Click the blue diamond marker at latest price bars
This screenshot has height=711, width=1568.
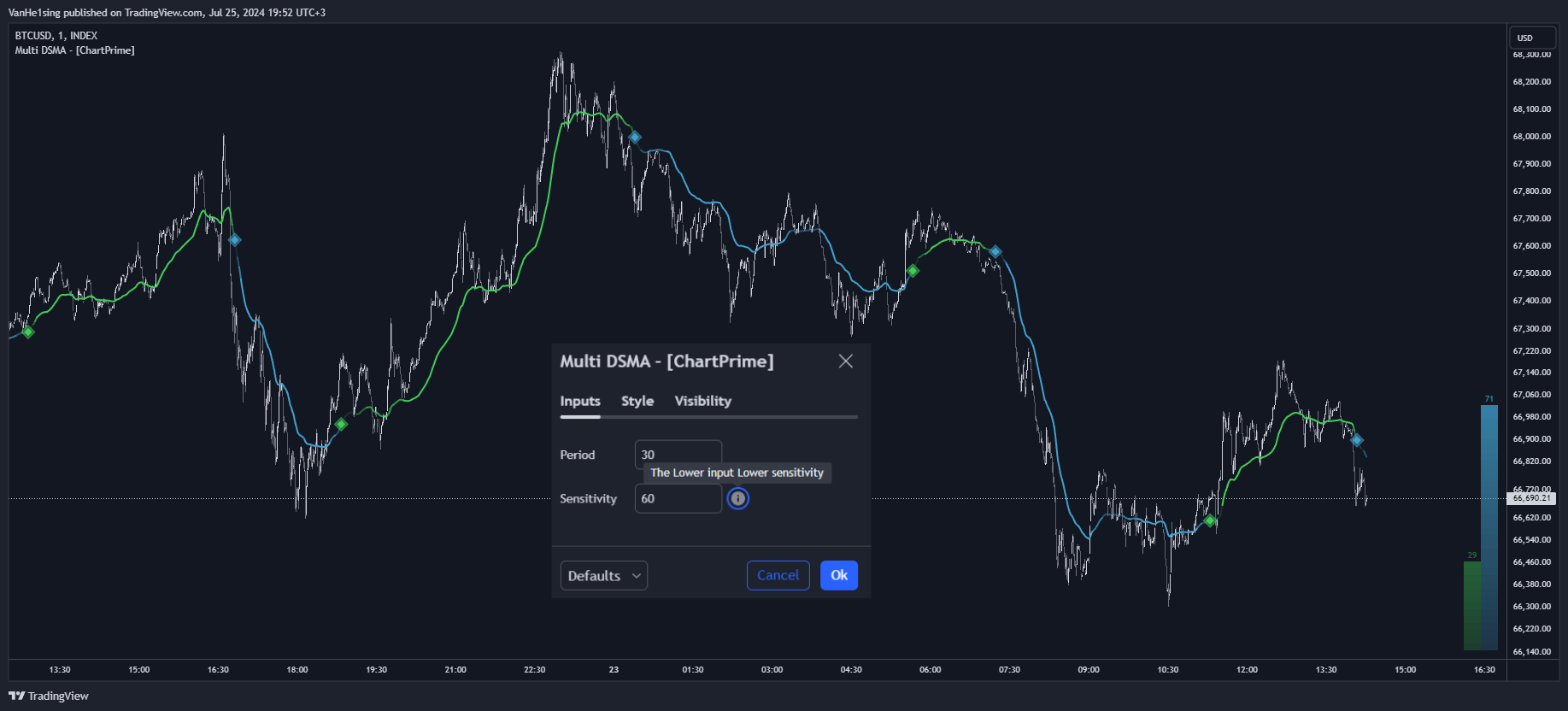pyautogui.click(x=1357, y=440)
